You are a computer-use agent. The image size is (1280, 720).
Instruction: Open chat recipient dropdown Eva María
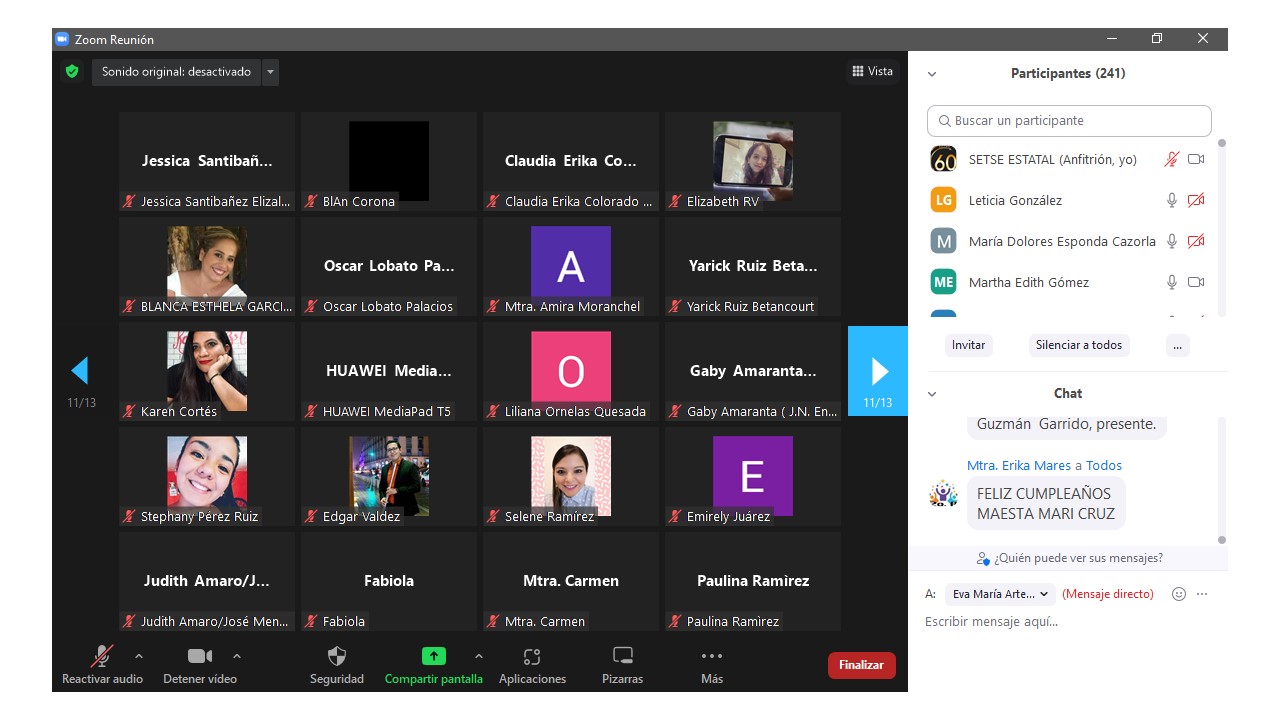1000,594
